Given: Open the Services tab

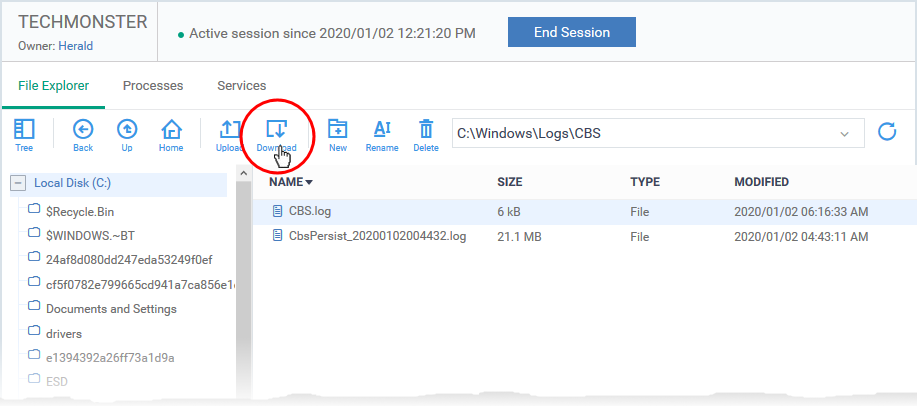Looking at the screenshot, I should tap(241, 86).
